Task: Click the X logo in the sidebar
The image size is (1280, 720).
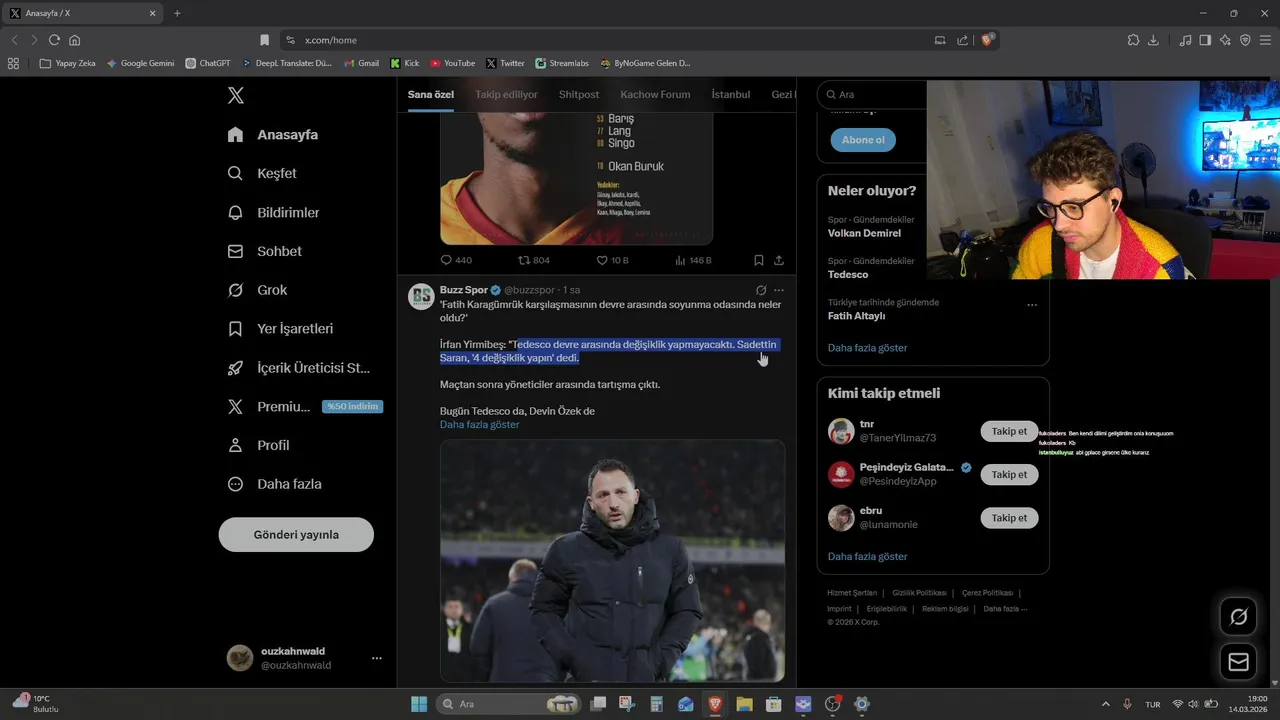Action: click(x=235, y=96)
